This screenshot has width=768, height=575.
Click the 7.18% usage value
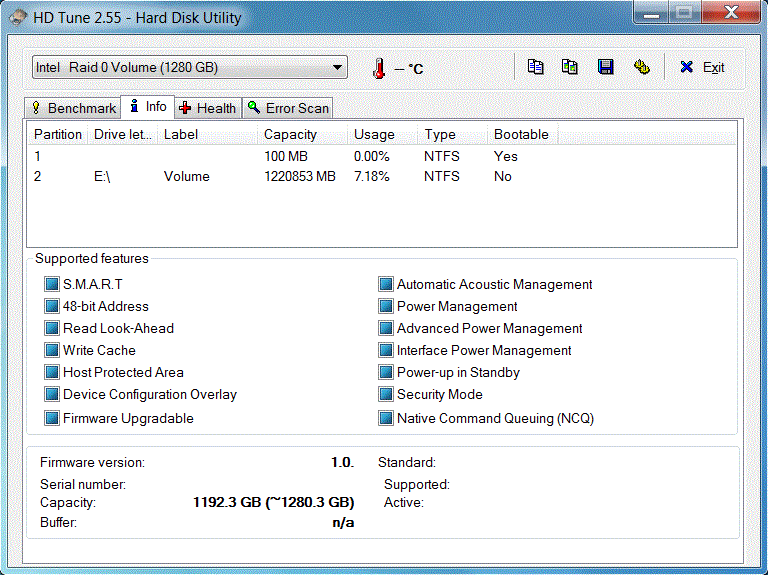click(372, 176)
